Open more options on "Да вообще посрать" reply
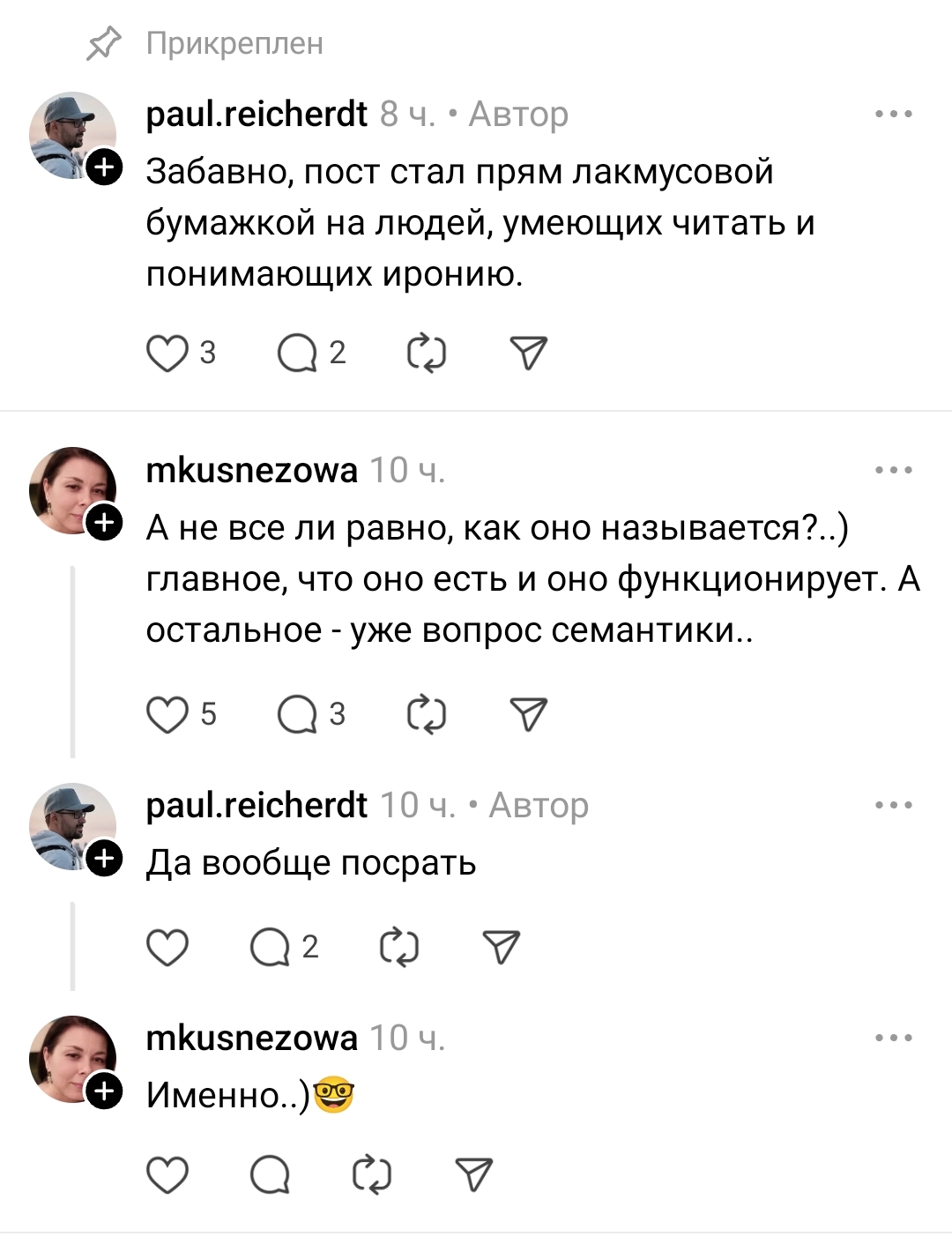The width and height of the screenshot is (952, 1244). (894, 806)
